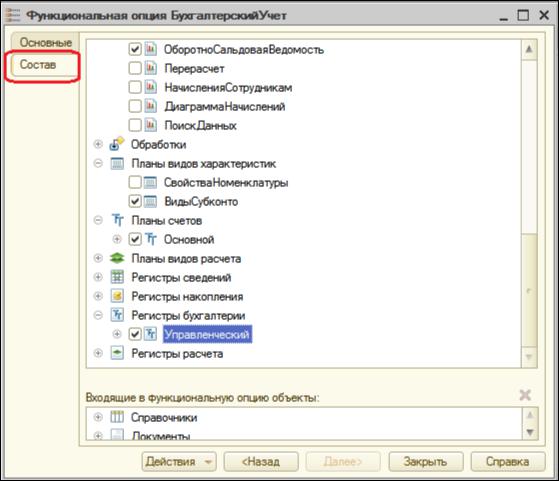Enable the ДиаграммаНачислений checkbox
The height and width of the screenshot is (481, 559).
(x=135, y=106)
